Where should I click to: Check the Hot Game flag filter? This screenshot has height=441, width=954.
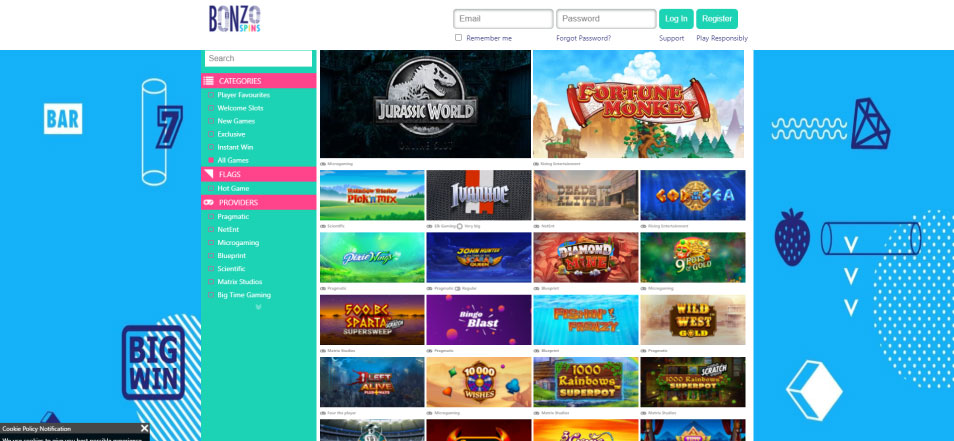pyautogui.click(x=211, y=189)
